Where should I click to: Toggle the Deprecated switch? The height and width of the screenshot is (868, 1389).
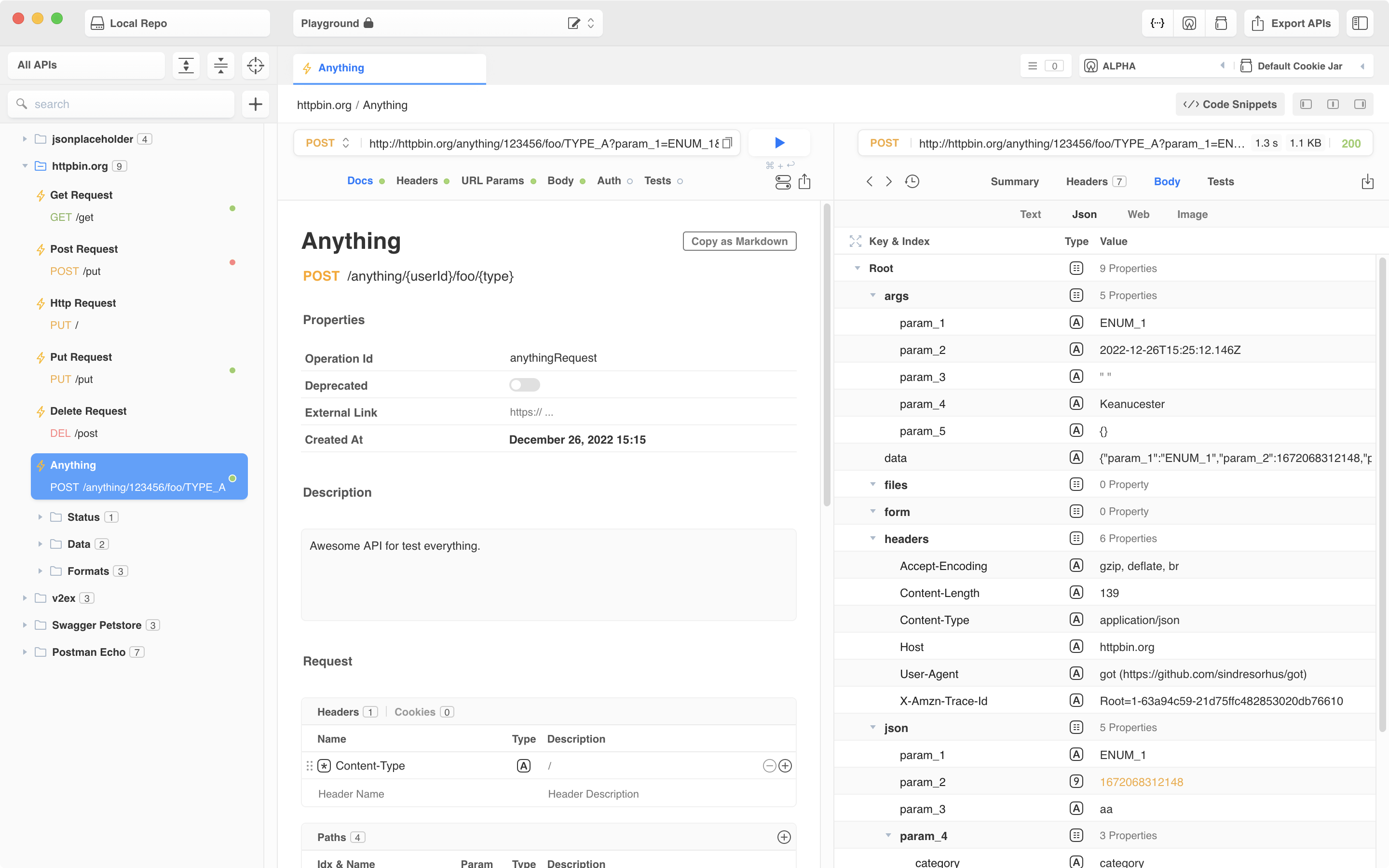(x=525, y=385)
